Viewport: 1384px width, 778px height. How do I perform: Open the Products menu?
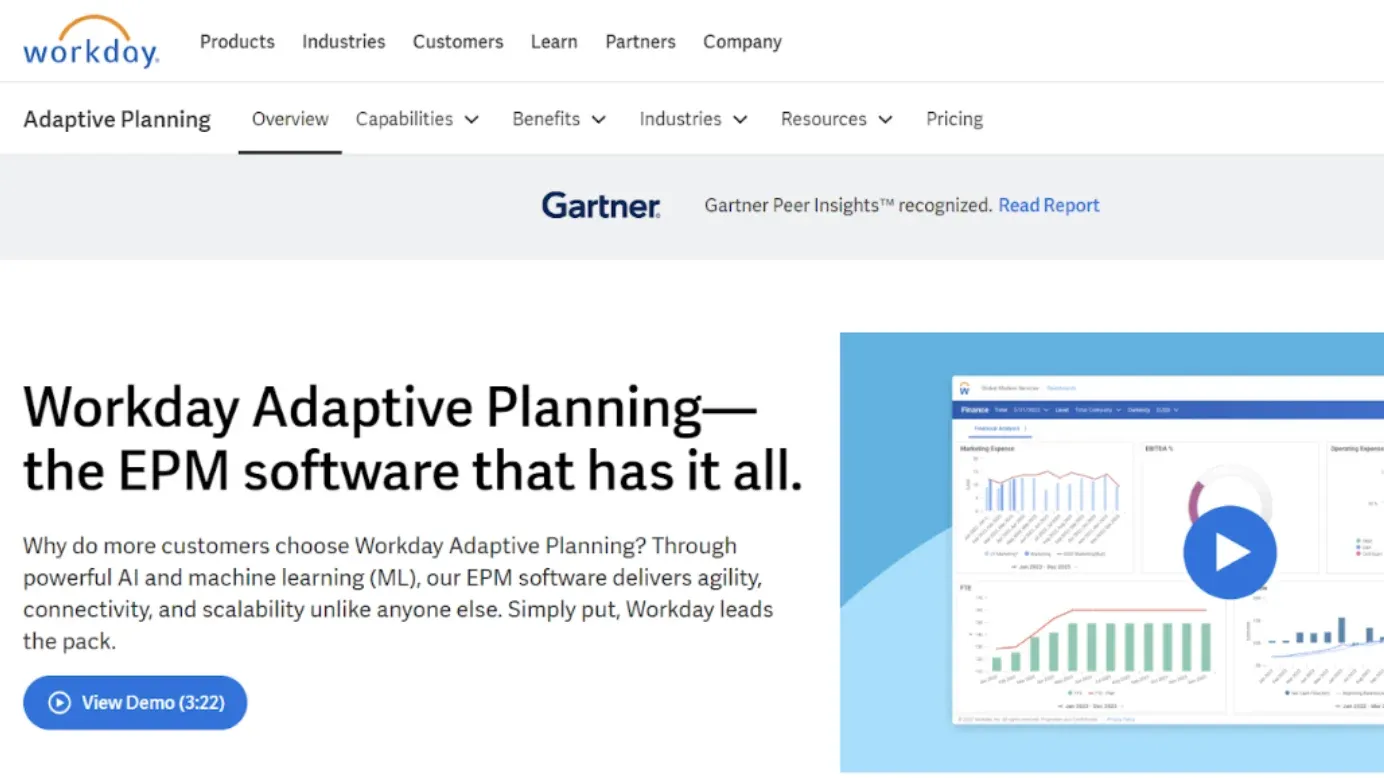(237, 41)
